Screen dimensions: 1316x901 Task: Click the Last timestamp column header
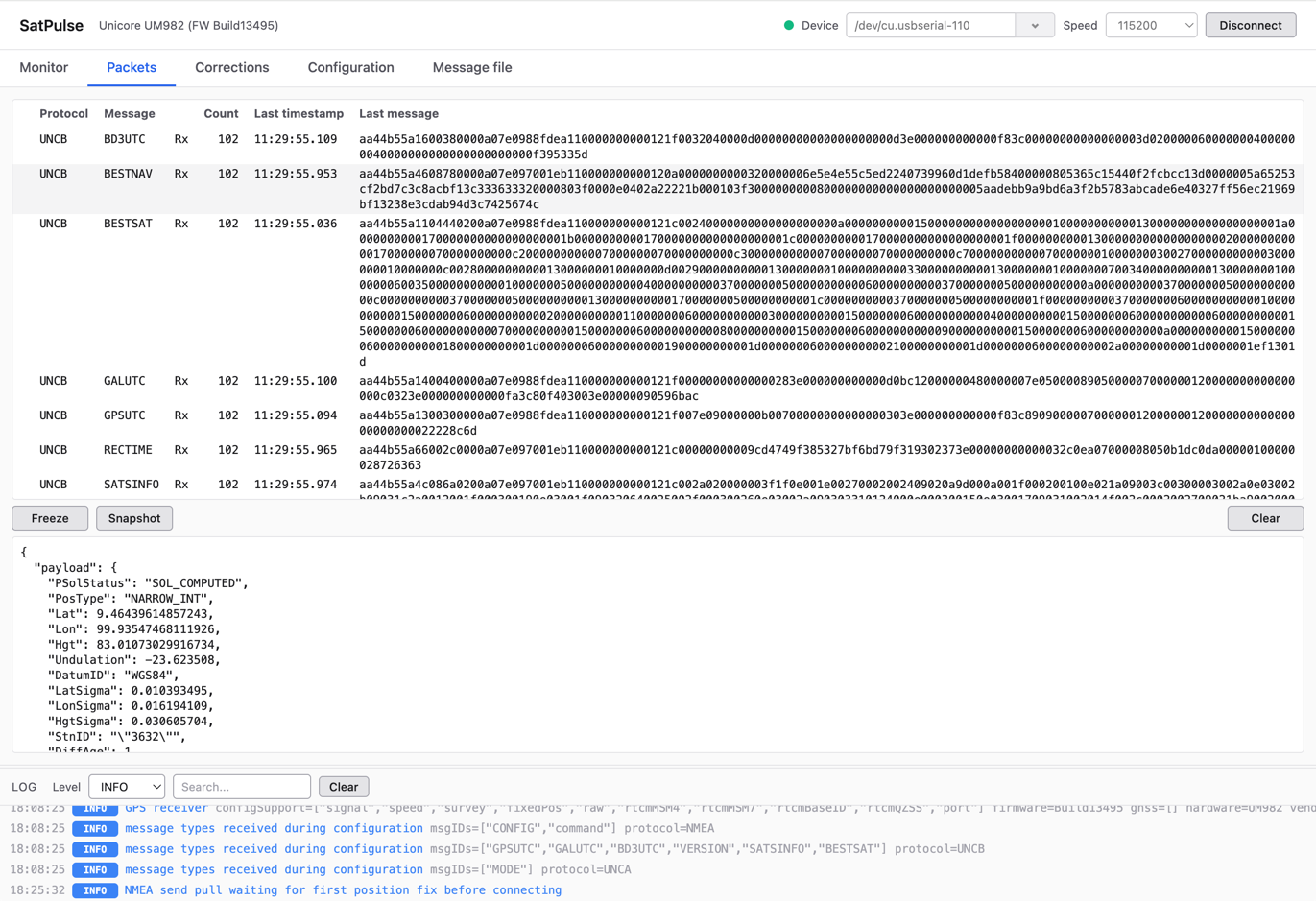(299, 113)
